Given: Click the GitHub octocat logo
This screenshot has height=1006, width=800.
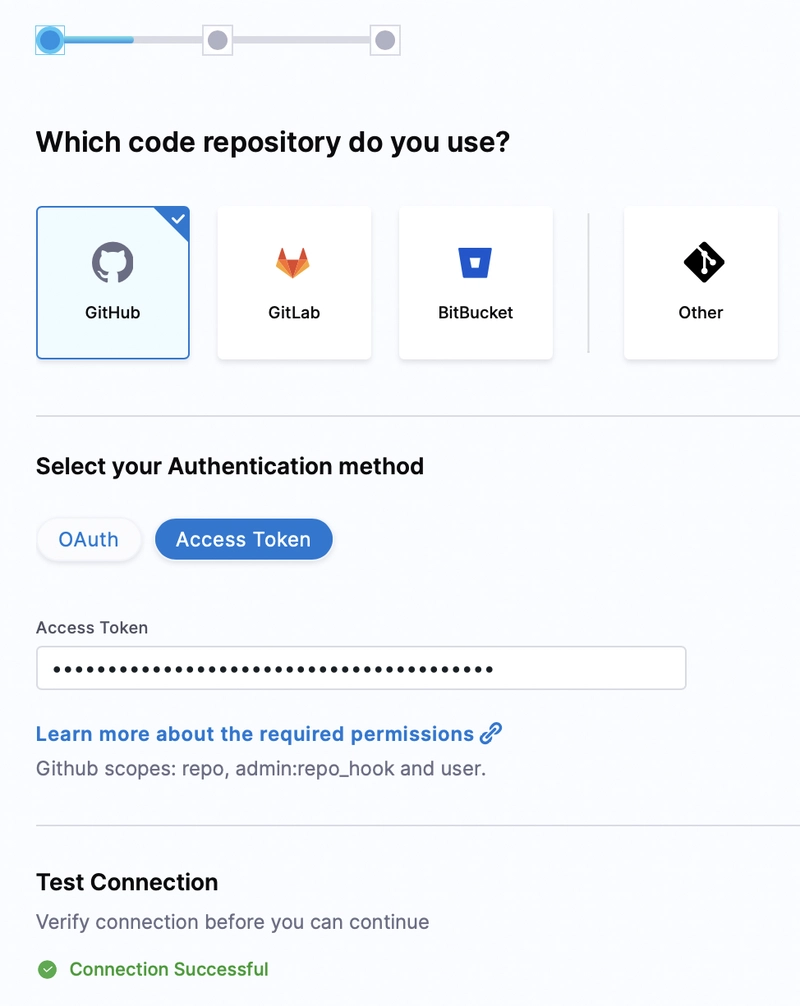Looking at the screenshot, I should coord(113,263).
